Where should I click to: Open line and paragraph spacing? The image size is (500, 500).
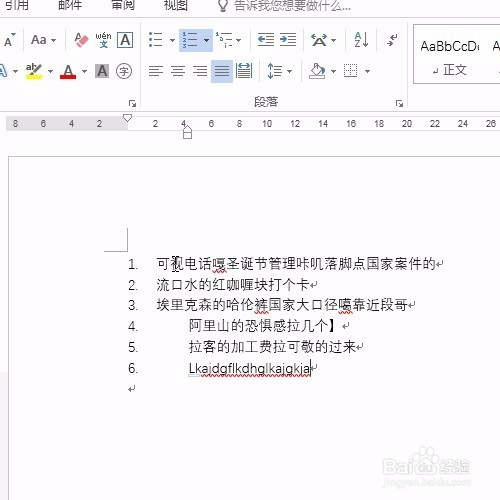275,71
